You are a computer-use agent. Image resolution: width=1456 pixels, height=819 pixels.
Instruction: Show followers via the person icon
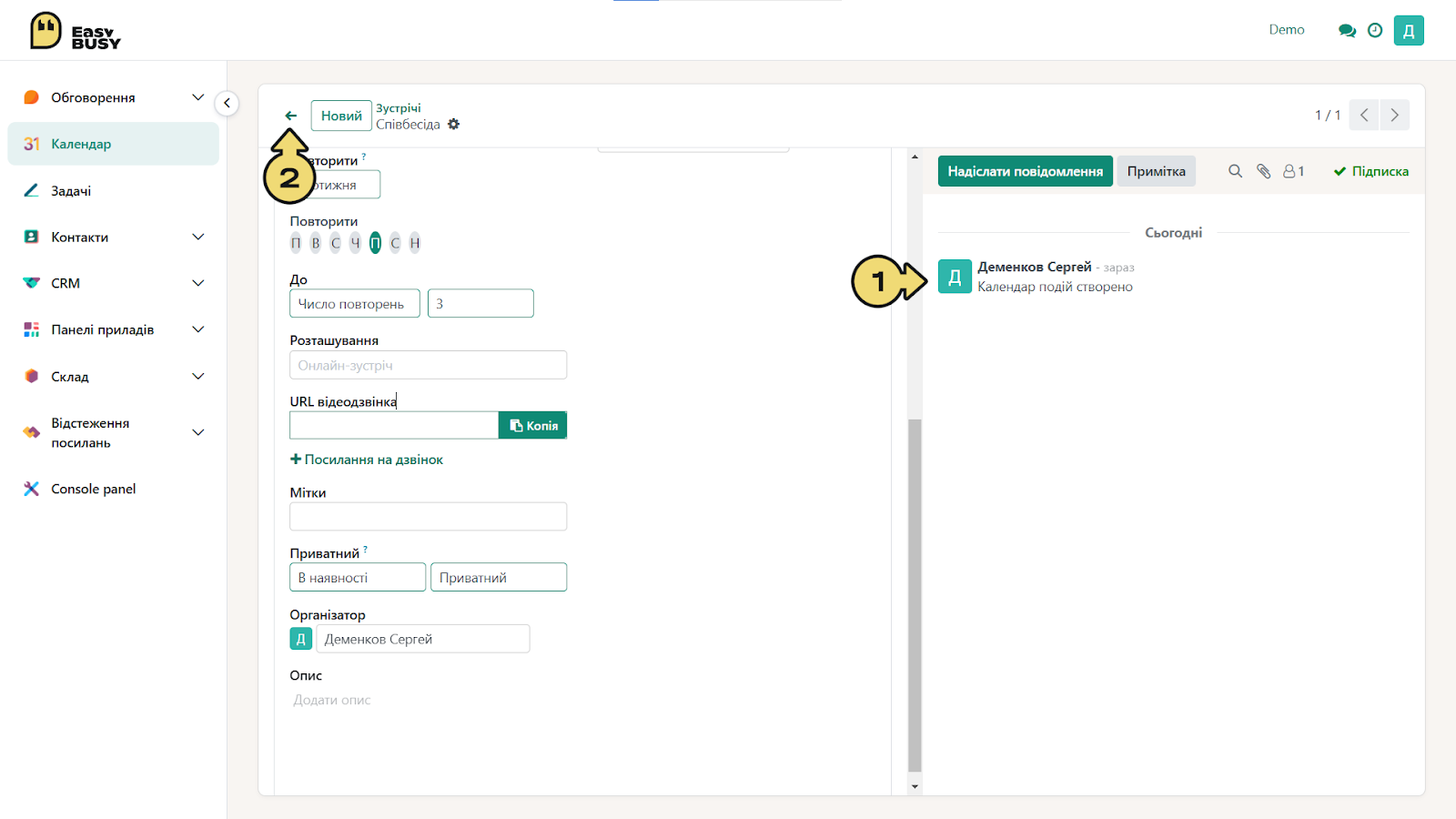coord(1293,171)
